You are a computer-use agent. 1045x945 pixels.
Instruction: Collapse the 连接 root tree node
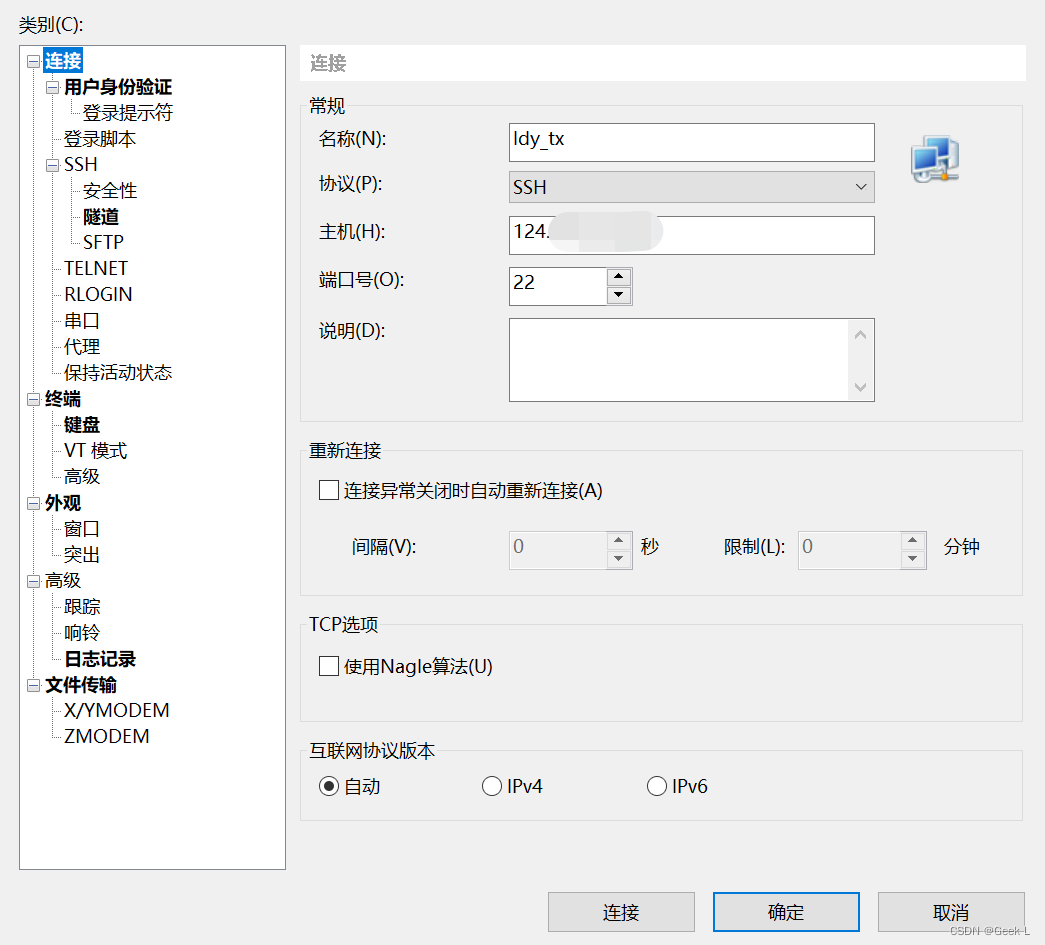click(x=33, y=61)
